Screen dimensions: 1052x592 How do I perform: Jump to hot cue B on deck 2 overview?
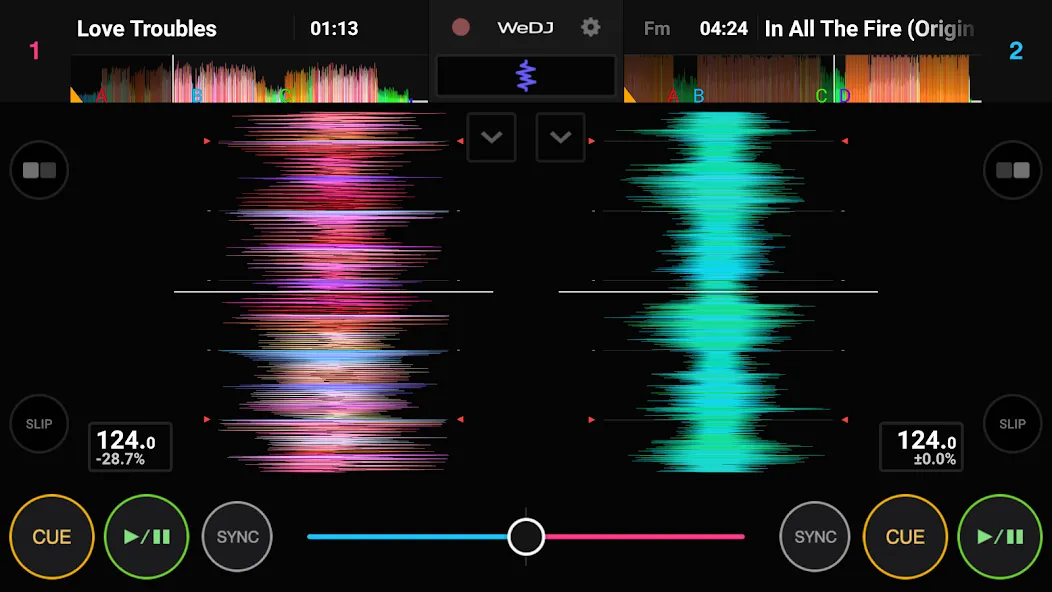point(698,96)
